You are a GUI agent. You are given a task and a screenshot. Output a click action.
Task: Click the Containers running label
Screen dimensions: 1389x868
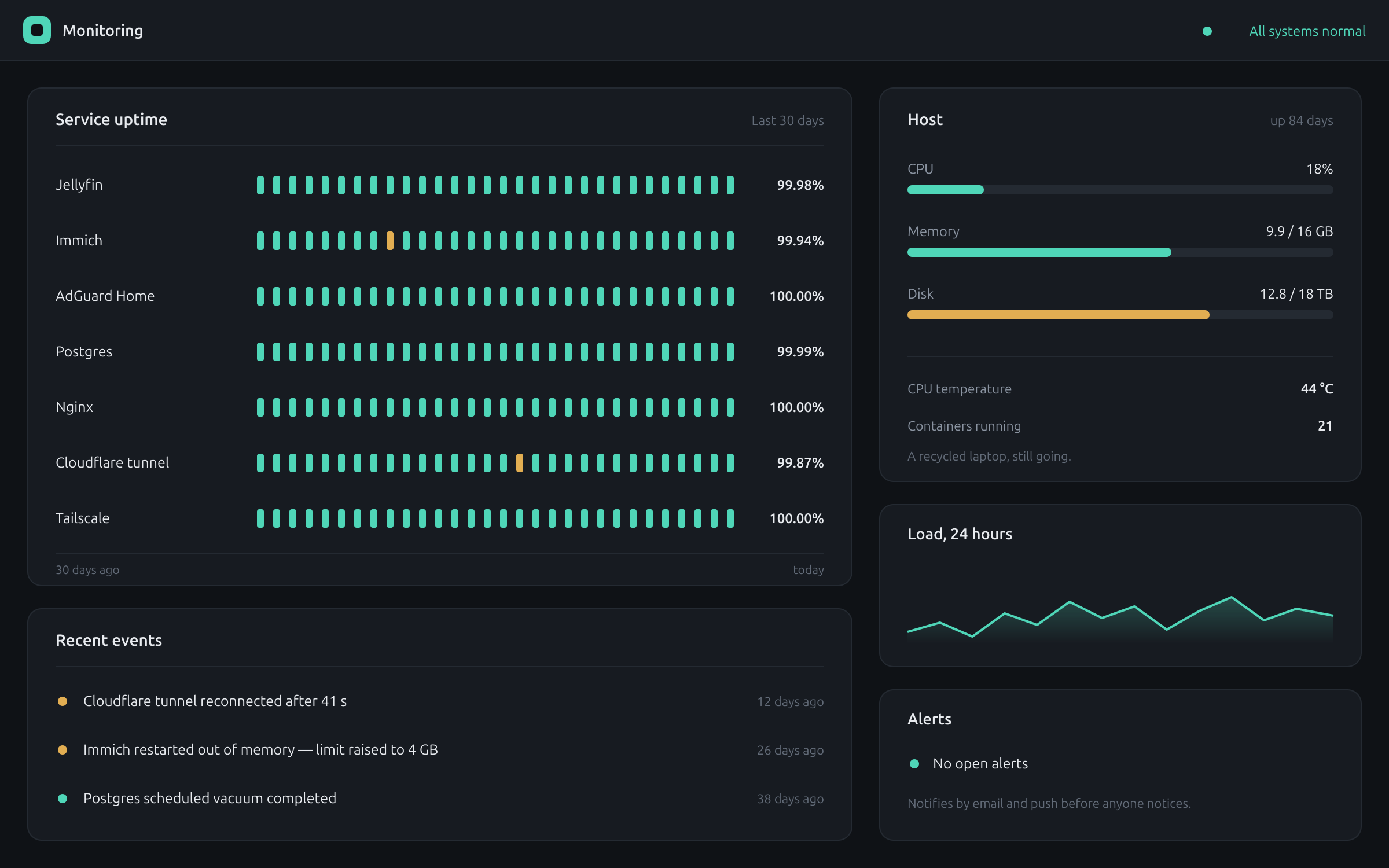(964, 426)
